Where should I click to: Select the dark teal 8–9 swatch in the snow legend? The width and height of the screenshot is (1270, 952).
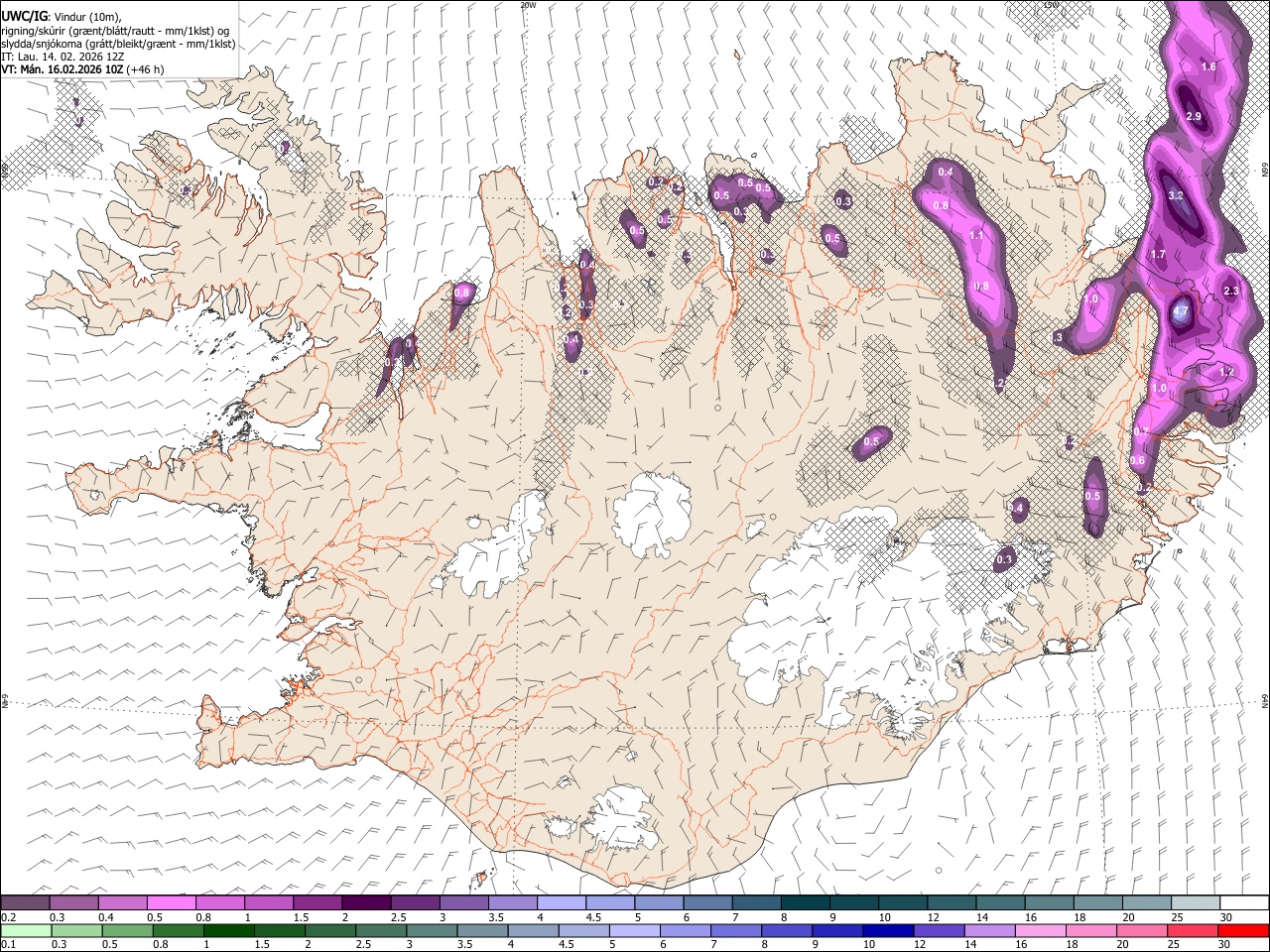805,903
